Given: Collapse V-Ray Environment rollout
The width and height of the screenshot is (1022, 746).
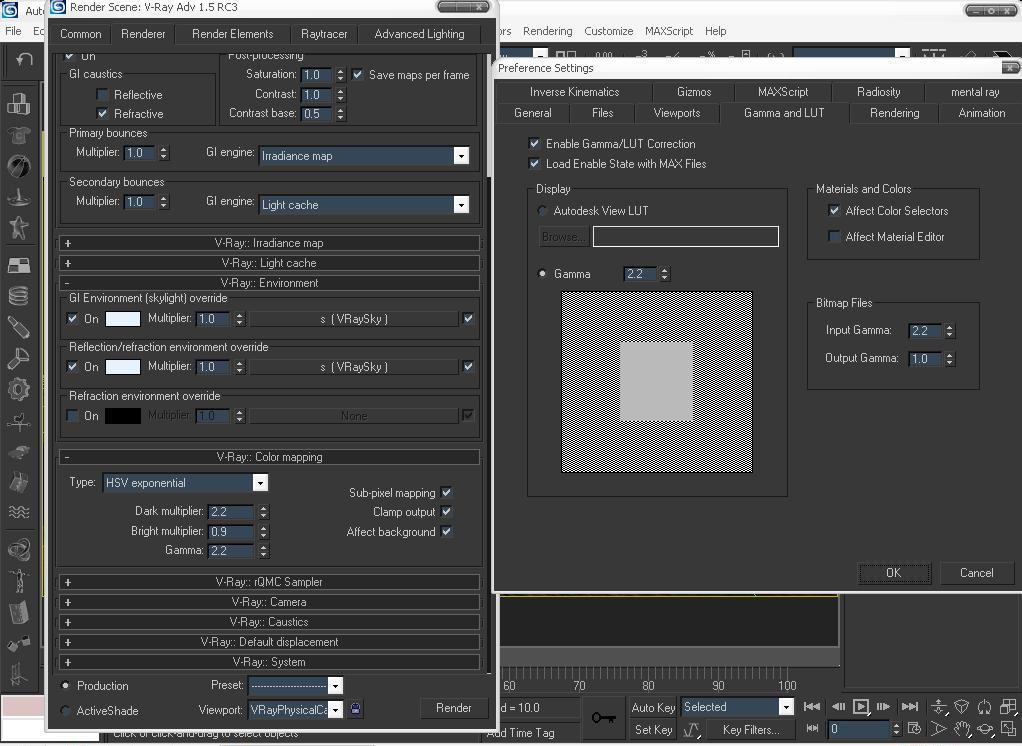Looking at the screenshot, I should (x=269, y=283).
